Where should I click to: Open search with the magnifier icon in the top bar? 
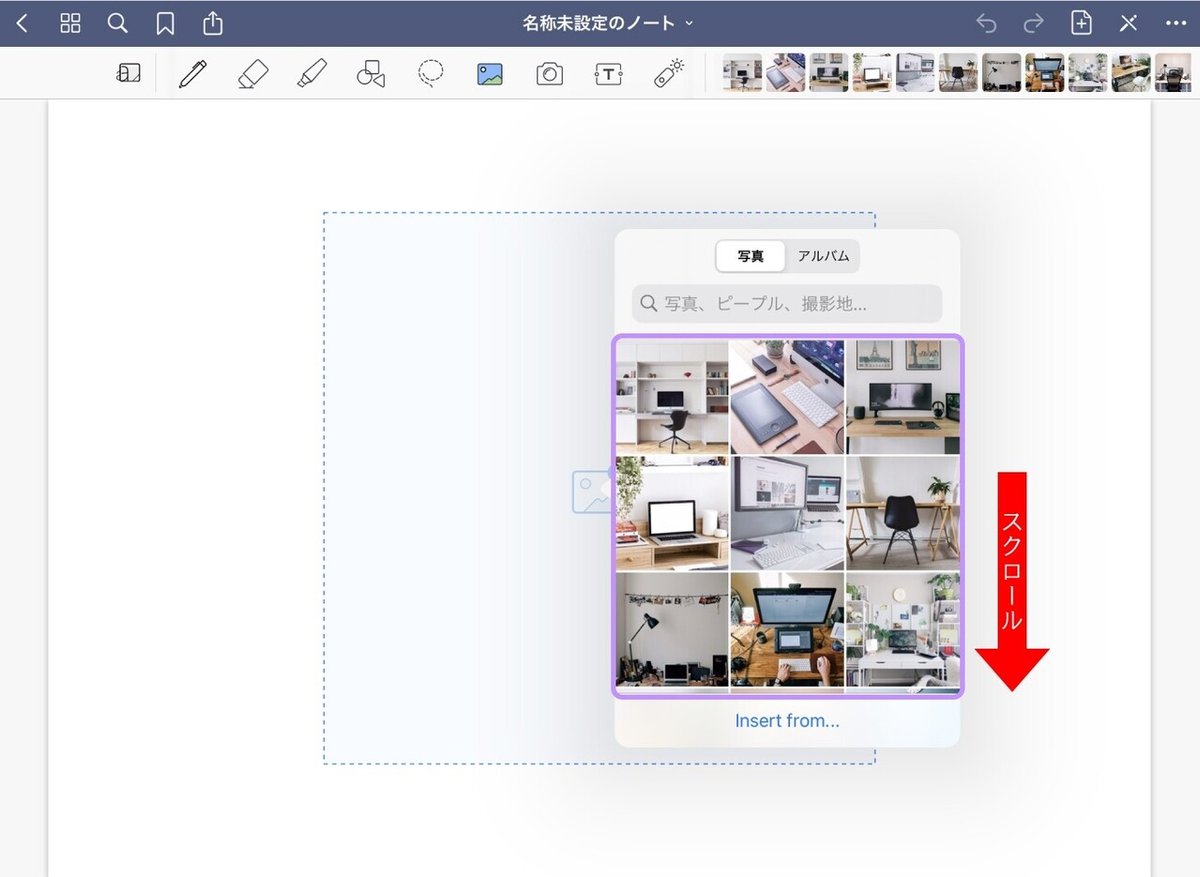(x=118, y=23)
